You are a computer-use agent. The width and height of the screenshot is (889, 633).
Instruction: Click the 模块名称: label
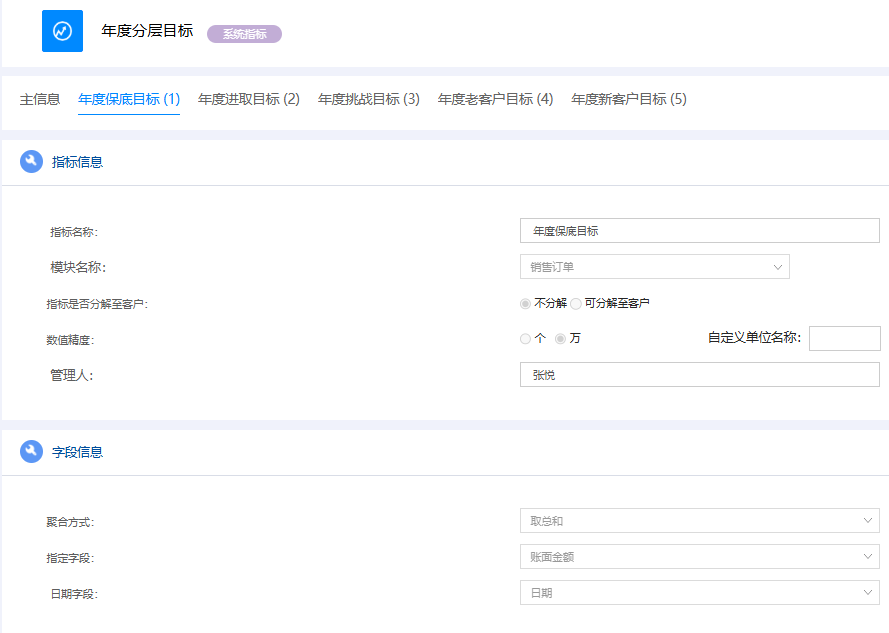coord(78,267)
